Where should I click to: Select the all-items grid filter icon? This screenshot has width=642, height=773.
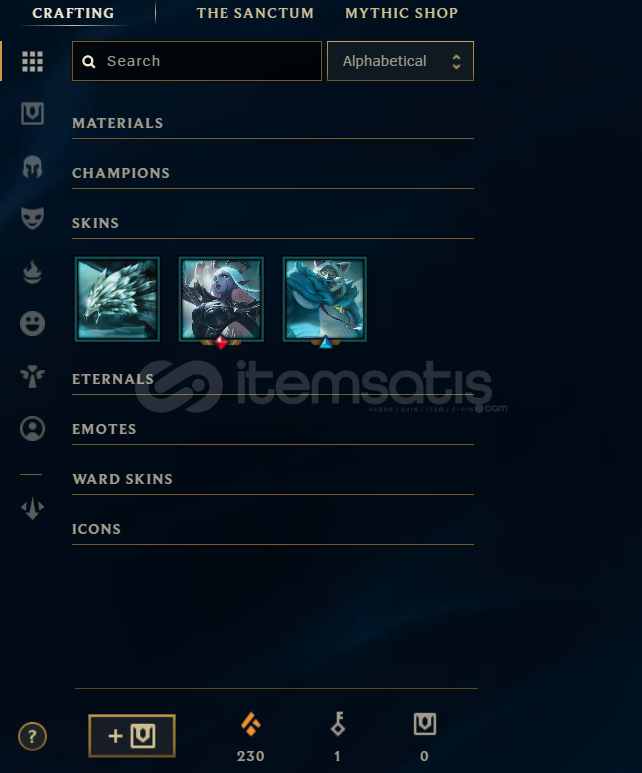[33, 62]
